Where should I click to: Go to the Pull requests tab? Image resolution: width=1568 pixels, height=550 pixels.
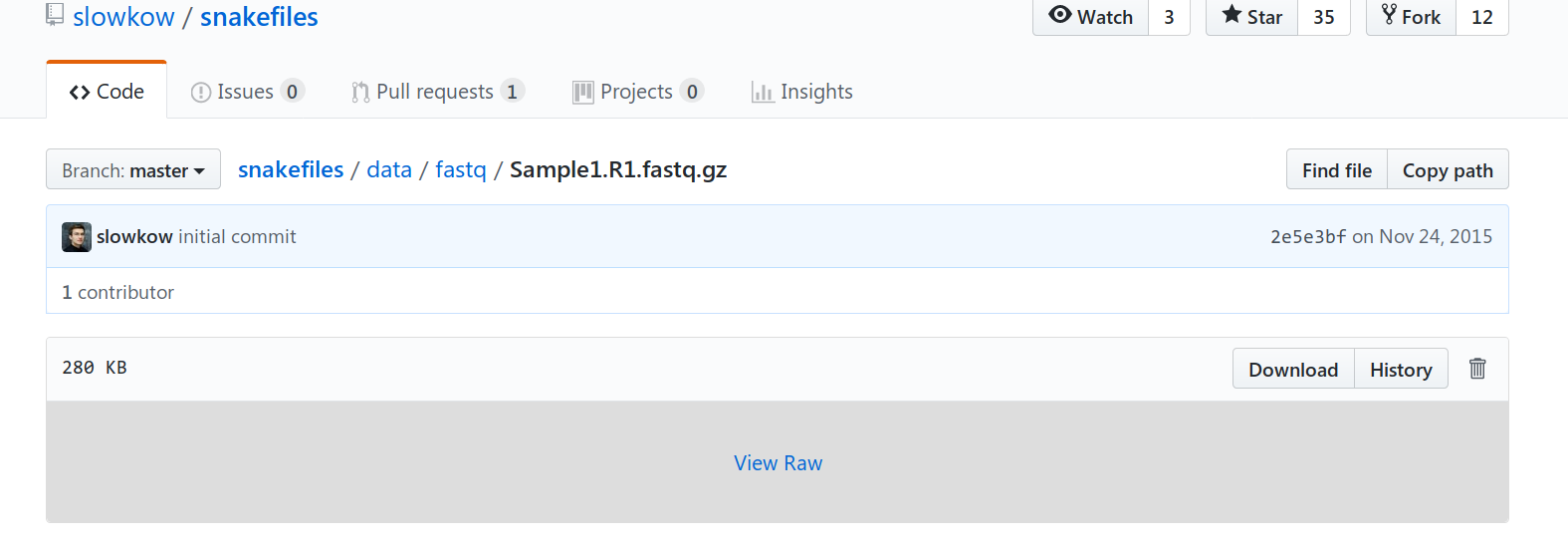coord(438,92)
